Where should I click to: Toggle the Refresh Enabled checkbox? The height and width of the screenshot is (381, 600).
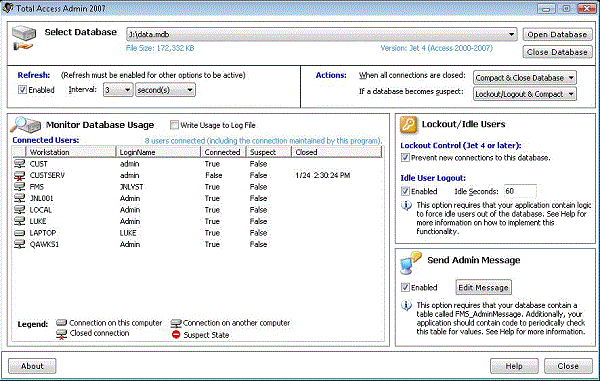point(22,90)
